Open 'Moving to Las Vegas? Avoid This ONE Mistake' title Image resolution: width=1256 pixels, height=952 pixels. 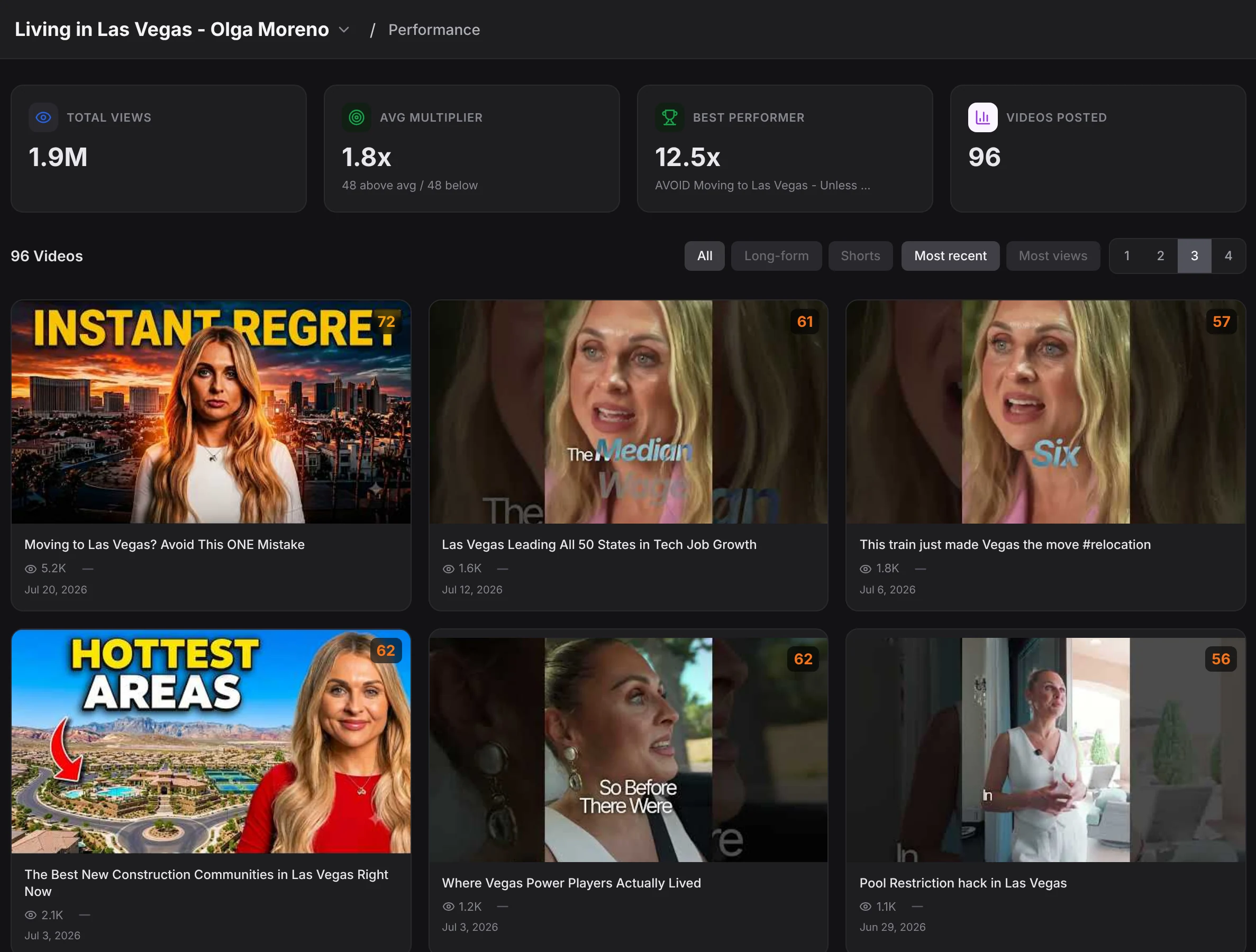coord(165,544)
